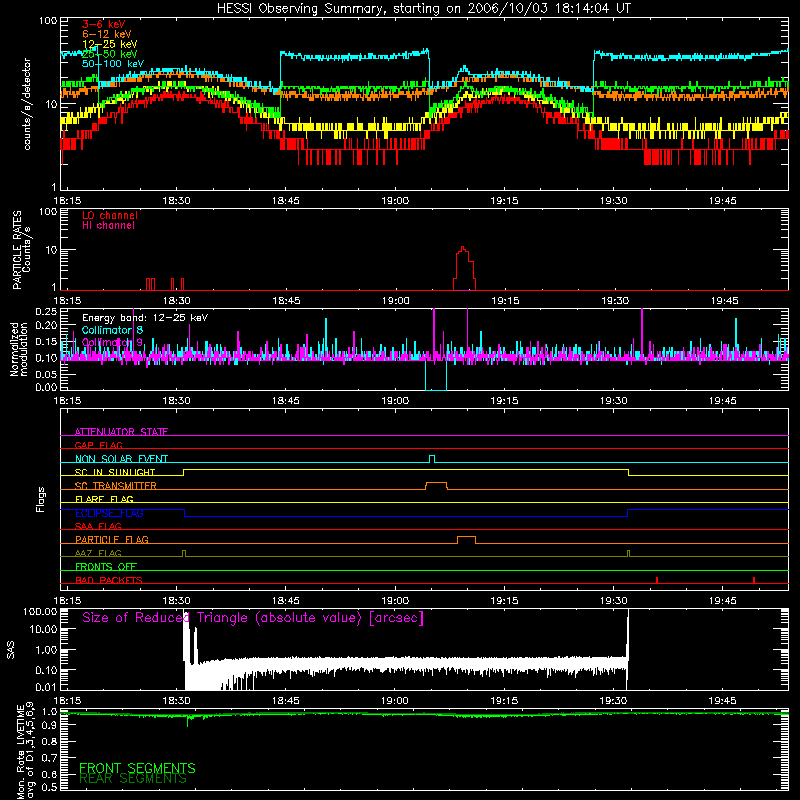Click the PARTICLE FLAG label
800x800 pixels.
point(112,539)
